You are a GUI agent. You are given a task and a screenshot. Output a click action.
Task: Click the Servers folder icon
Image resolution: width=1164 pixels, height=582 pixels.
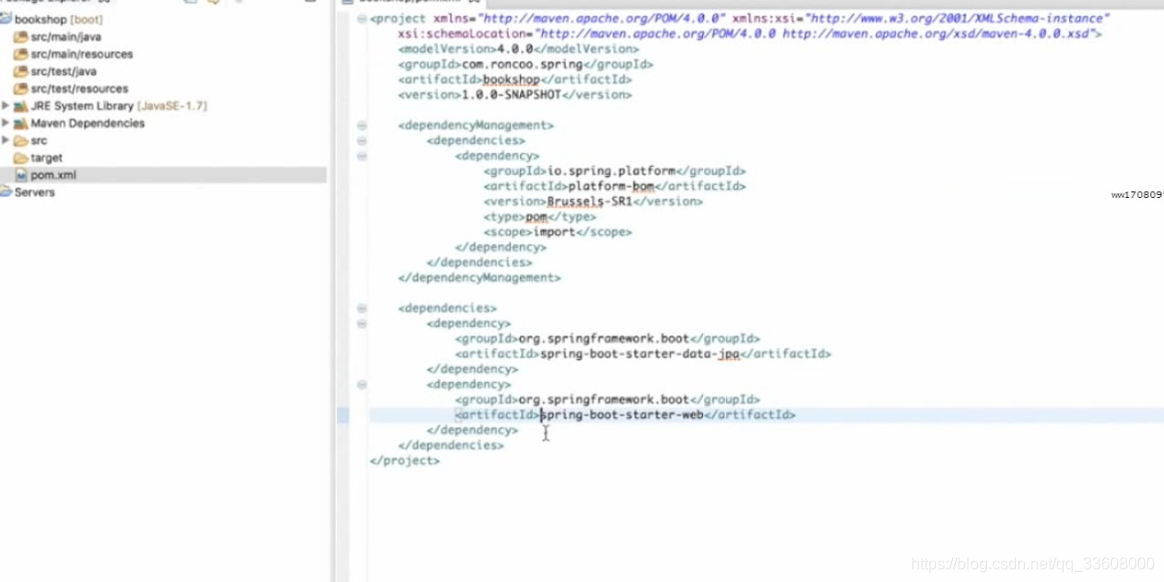coord(6,192)
